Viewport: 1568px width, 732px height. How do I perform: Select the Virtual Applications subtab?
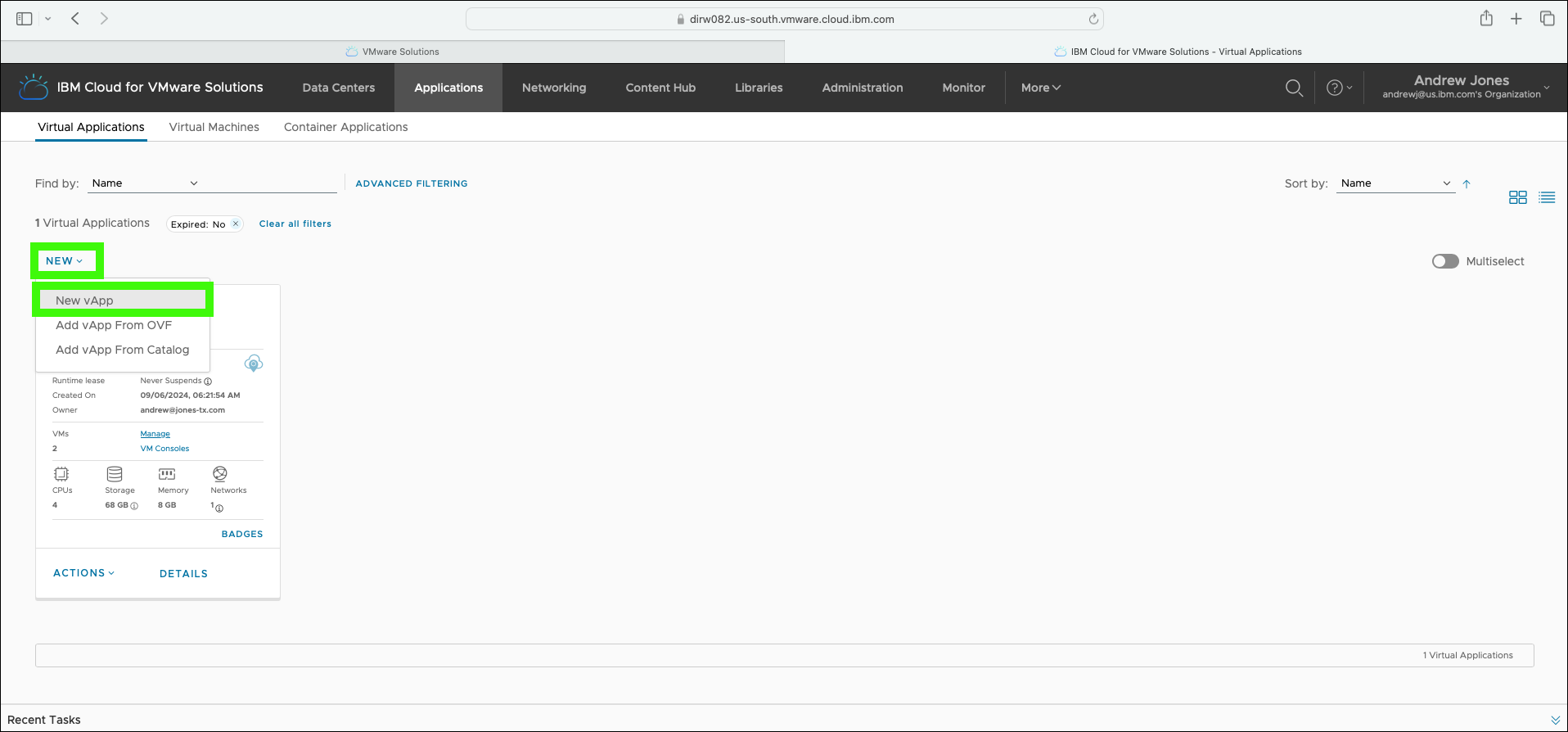(91, 127)
